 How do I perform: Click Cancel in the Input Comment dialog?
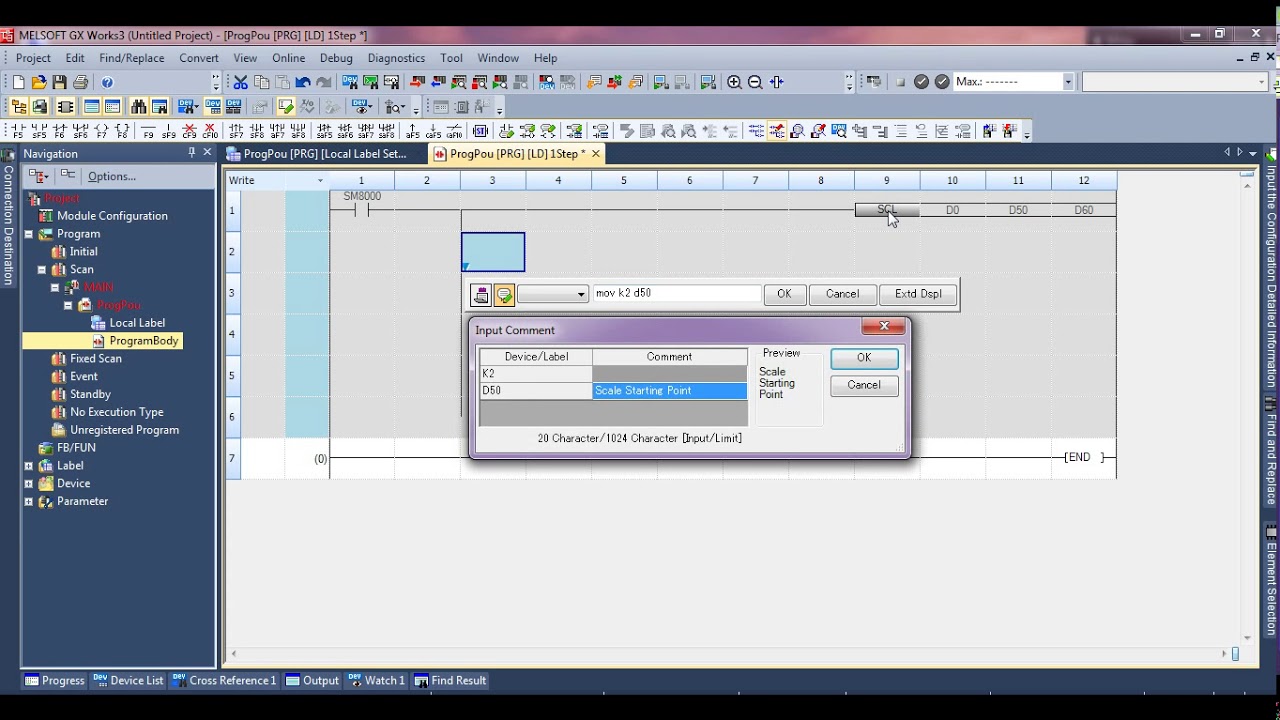pos(864,385)
